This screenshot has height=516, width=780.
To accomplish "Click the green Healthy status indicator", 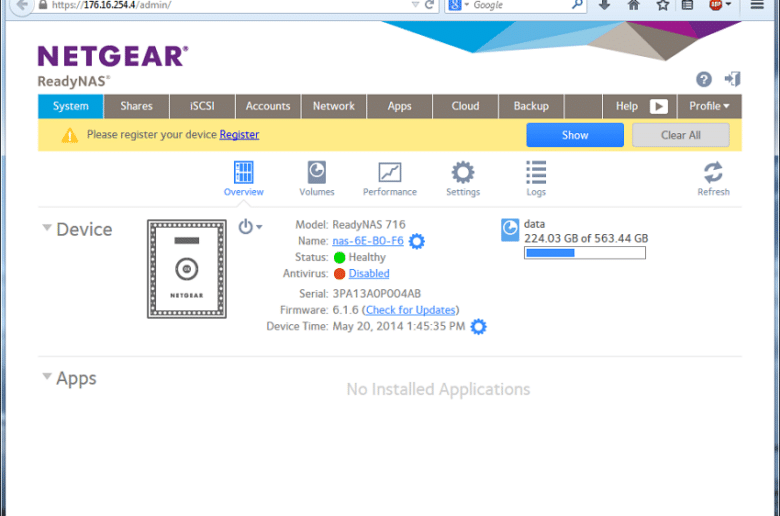I will 340,257.
